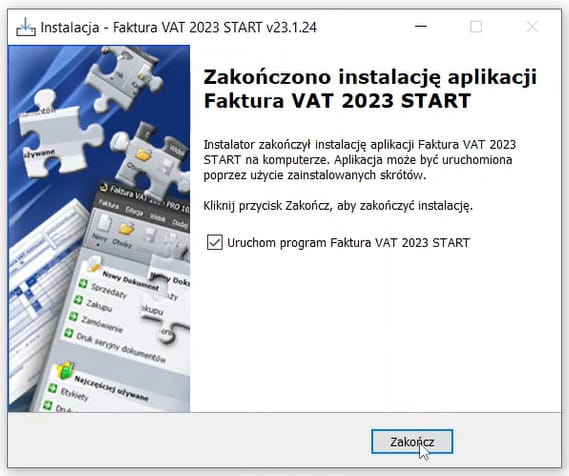Click the title "Instalacja - Faktura VAT 2023 START v23.1.24"
Viewport: 569px width, 476px height.
tap(179, 27)
